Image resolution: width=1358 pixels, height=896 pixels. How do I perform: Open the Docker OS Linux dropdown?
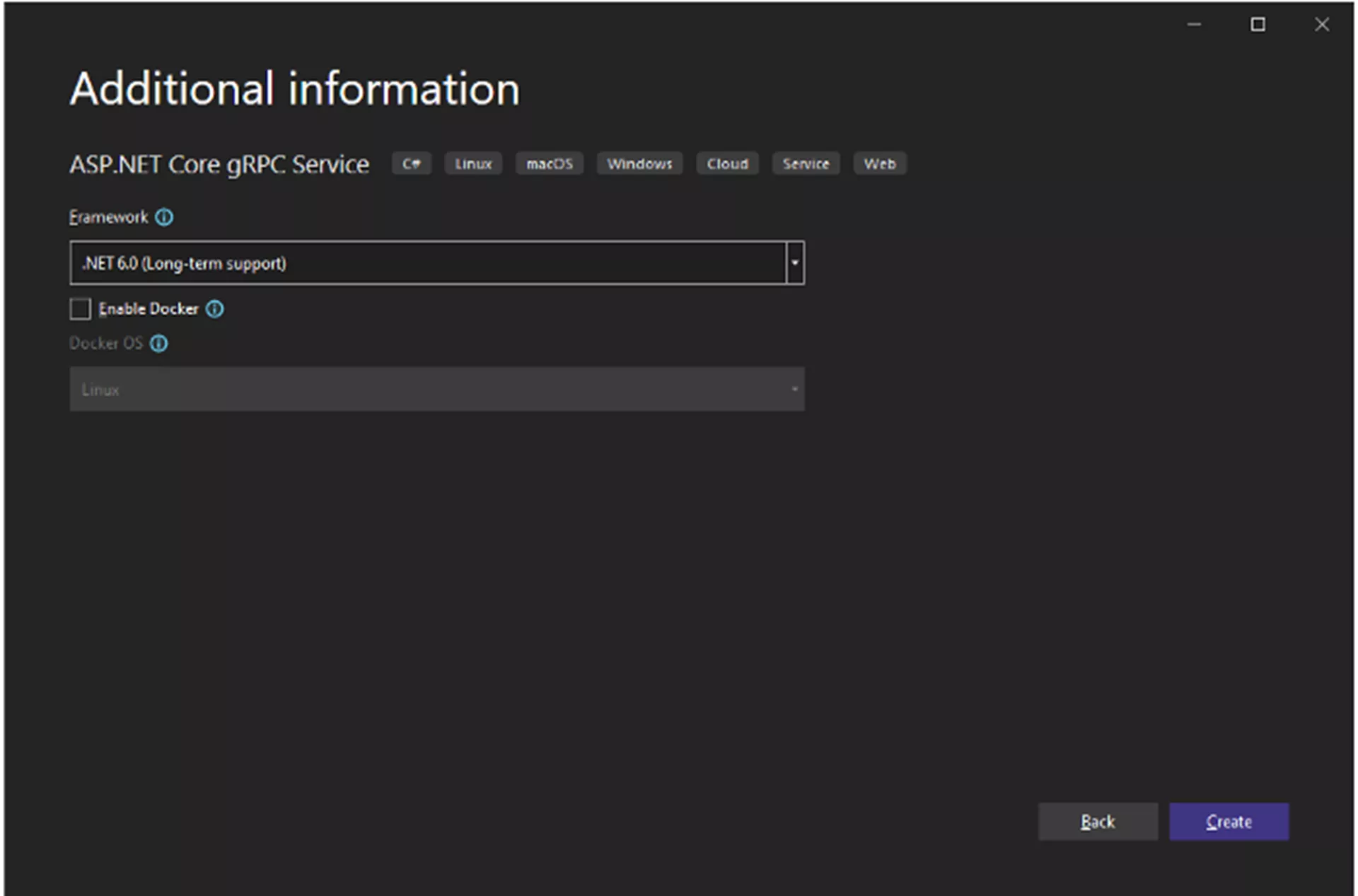437,389
